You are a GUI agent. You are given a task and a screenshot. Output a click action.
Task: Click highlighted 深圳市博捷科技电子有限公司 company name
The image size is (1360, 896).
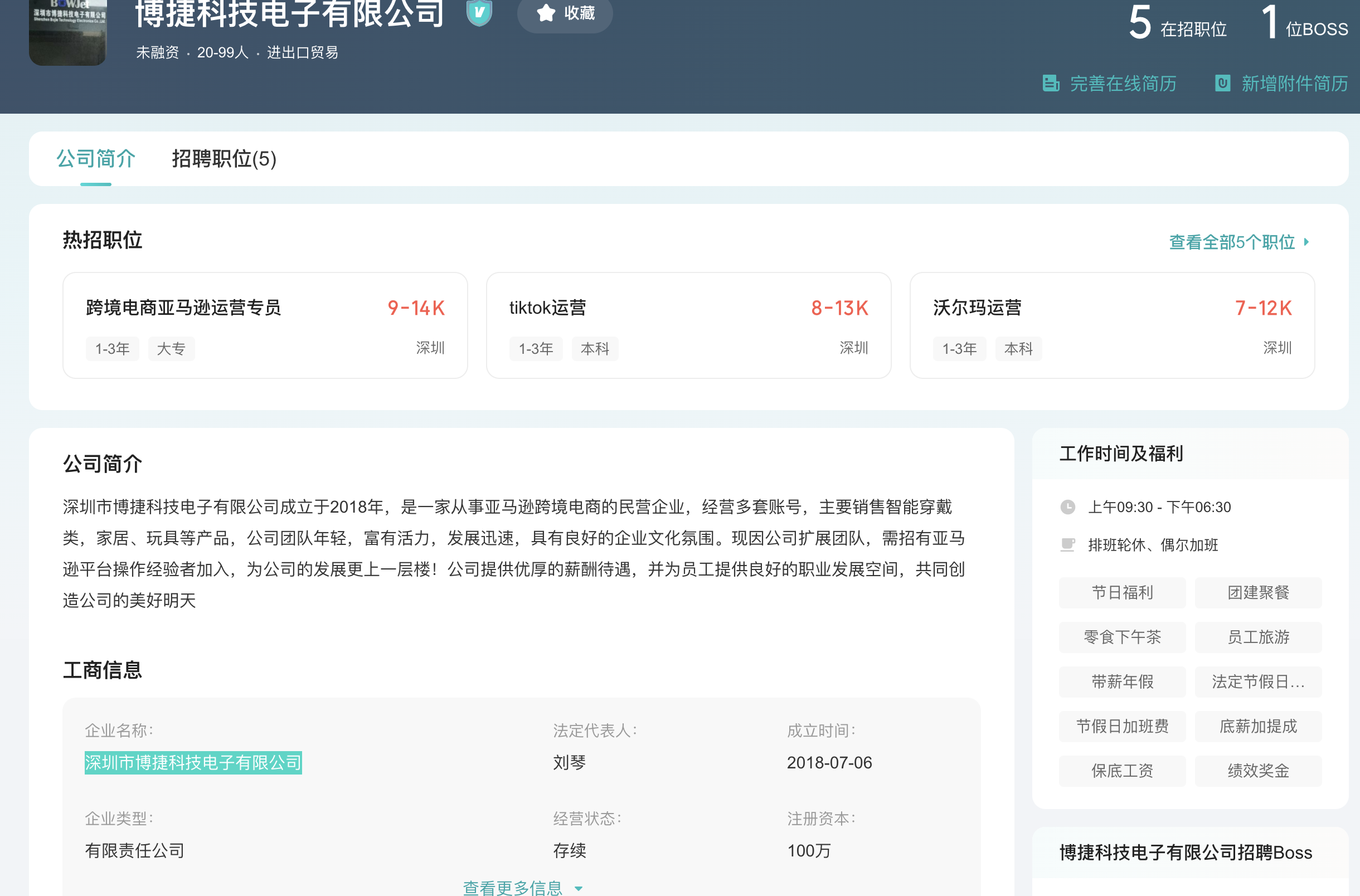[193, 763]
